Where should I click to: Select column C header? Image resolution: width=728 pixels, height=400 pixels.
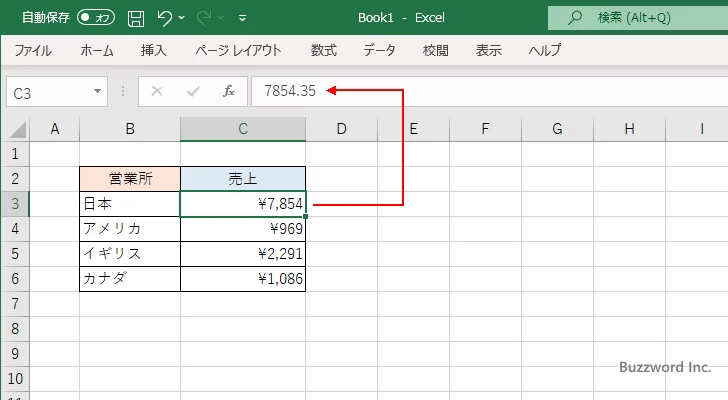tap(243, 129)
